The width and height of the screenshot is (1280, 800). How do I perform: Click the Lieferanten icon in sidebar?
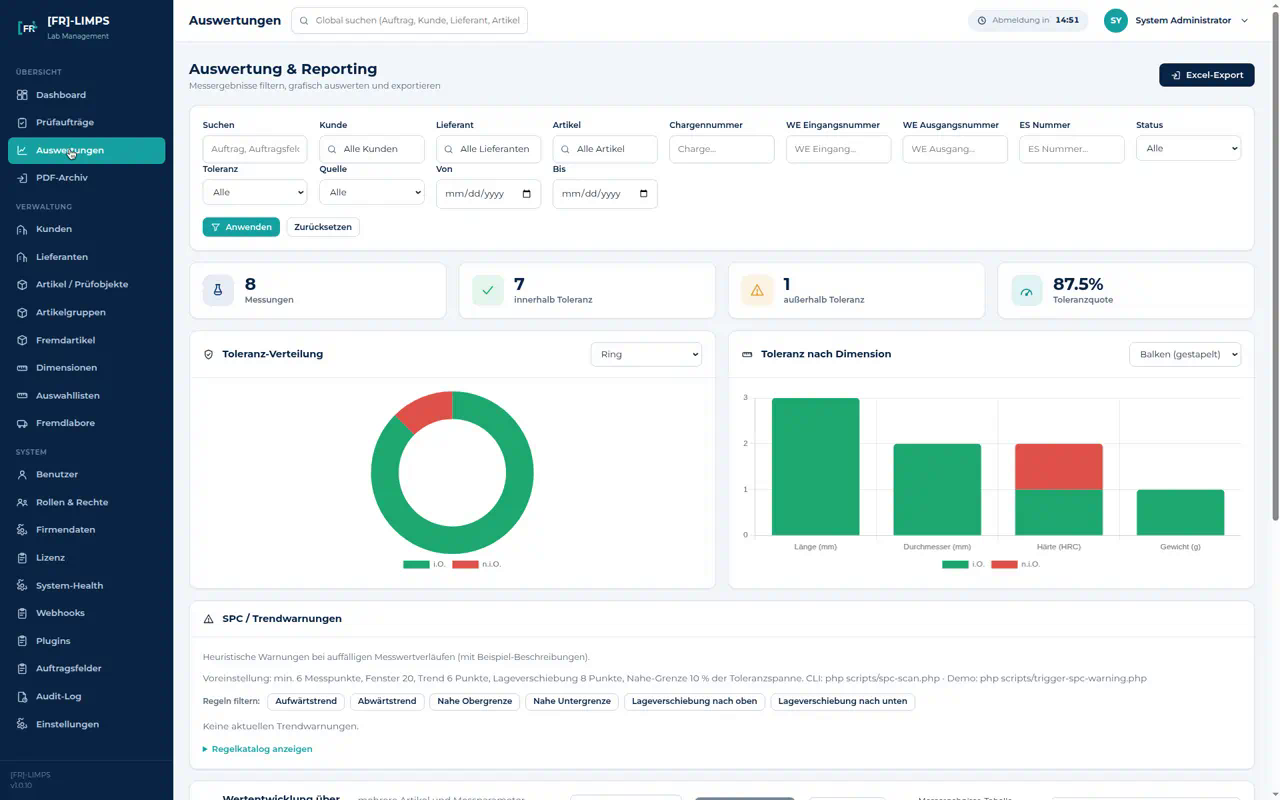[22, 257]
